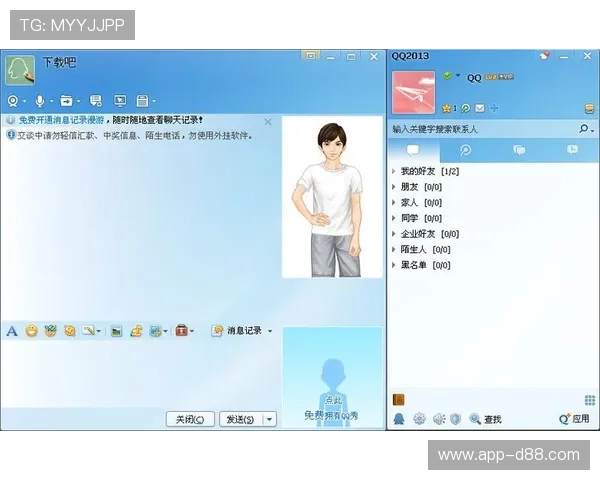Open the send button options dropdown arrow
Viewport: 600px width, 480px height.
(269, 420)
